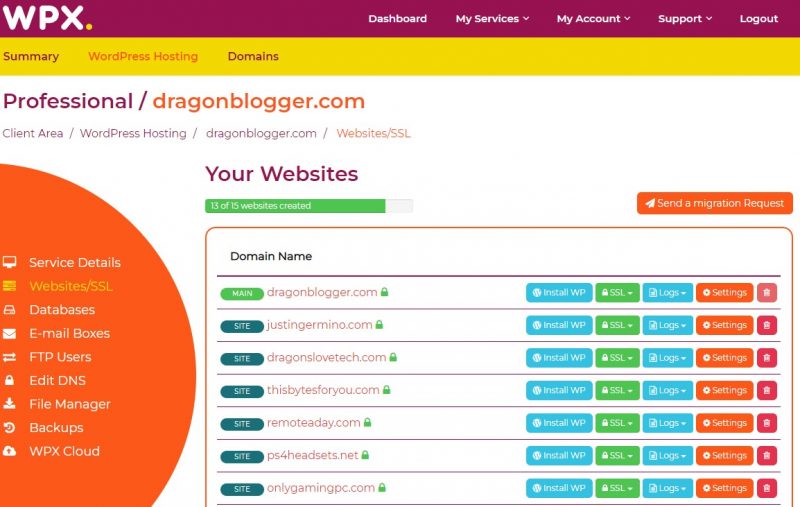Click the WPX Cloud upload icon
Image resolution: width=800 pixels, height=507 pixels.
click(9, 451)
